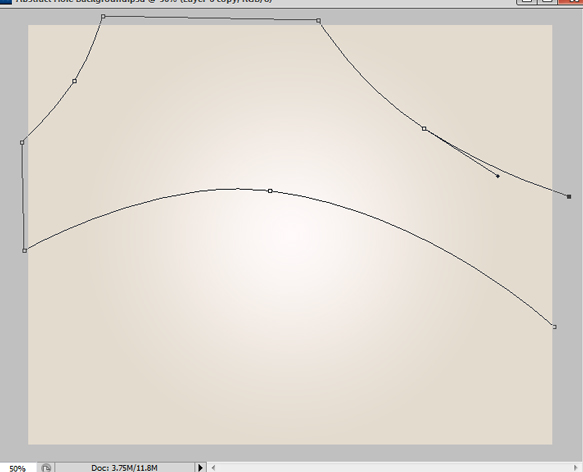Click the 50% zoom level field

(17, 468)
